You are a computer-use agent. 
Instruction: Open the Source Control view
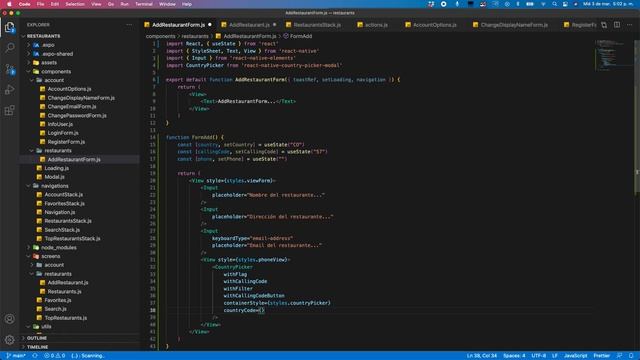pos(9,69)
